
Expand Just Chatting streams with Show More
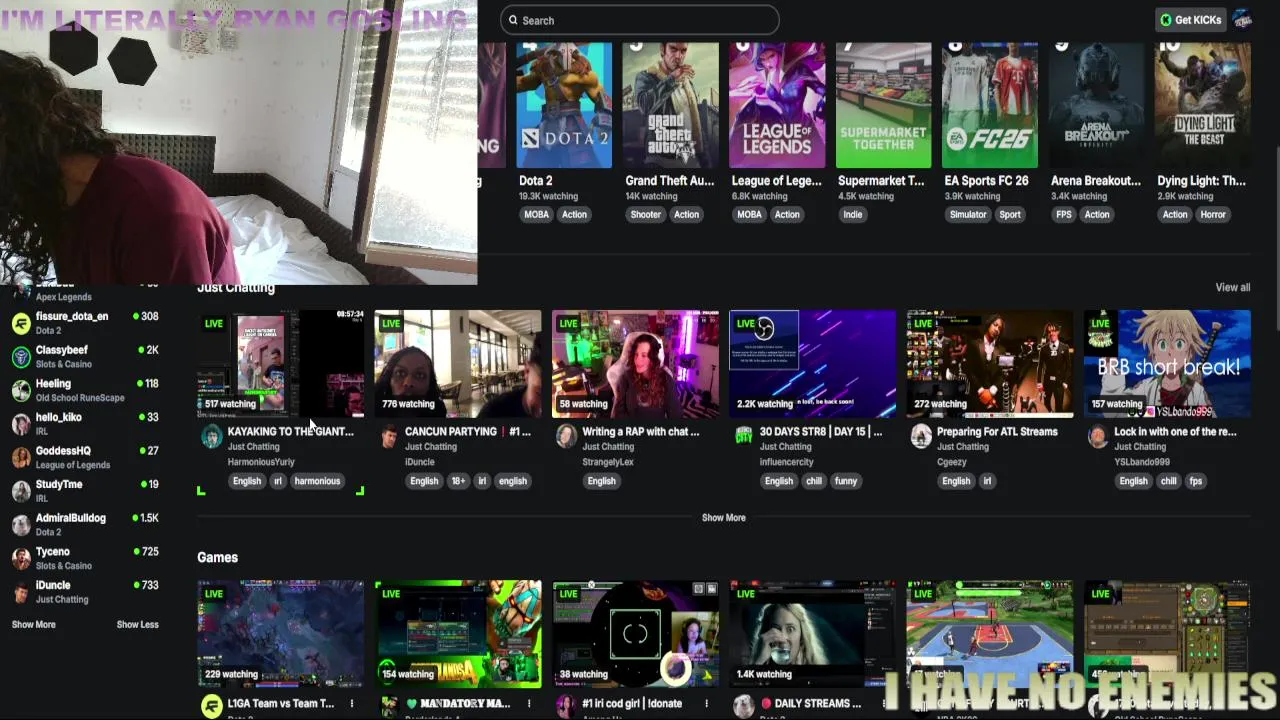(723, 517)
